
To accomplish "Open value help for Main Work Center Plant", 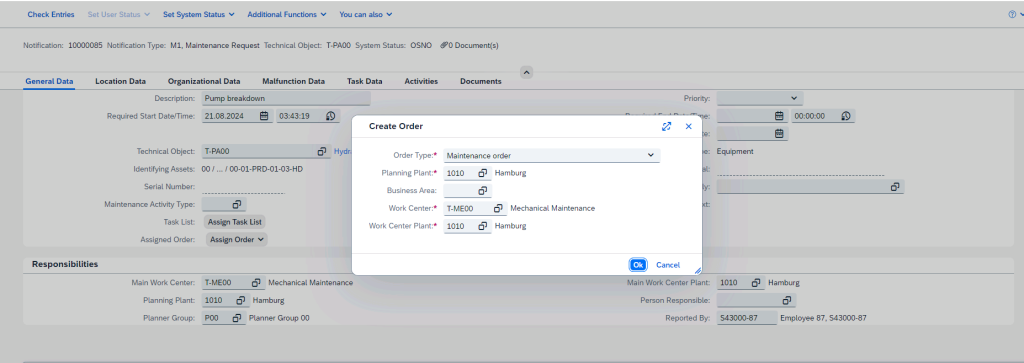I will click(756, 283).
